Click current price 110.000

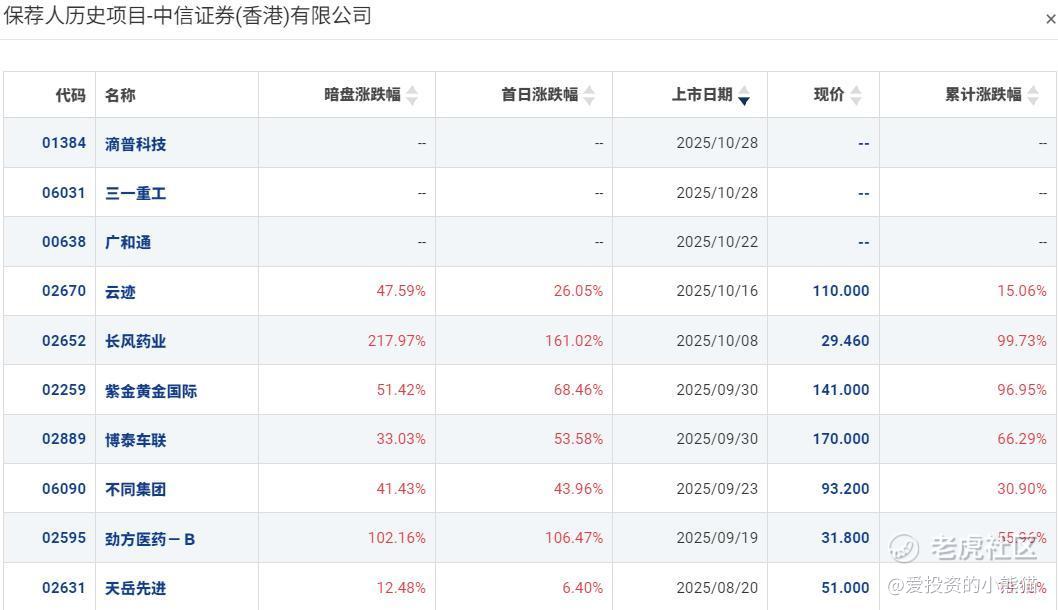click(841, 291)
